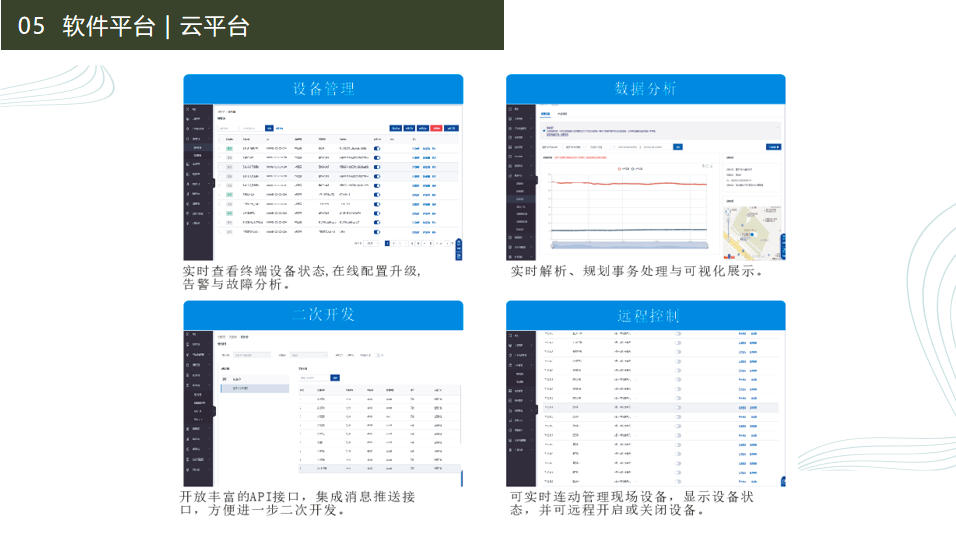The image size is (956, 534).
Task: Select the first underlined tab in 数据分析
Action: pyautogui.click(x=546, y=114)
